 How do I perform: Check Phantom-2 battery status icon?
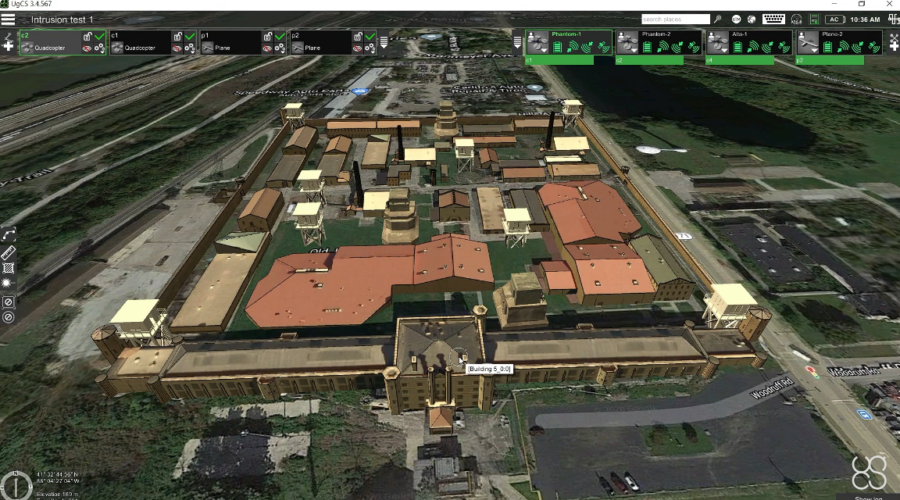point(647,47)
